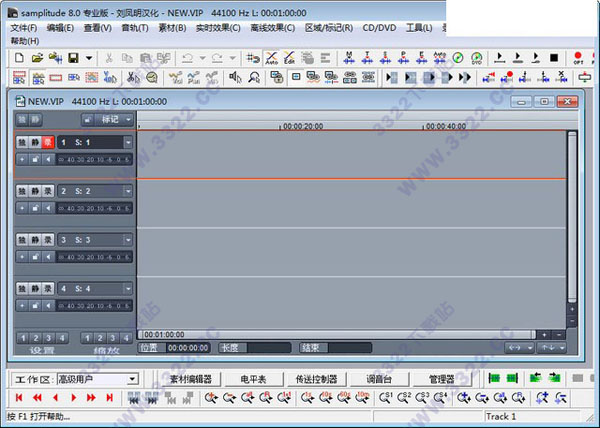Mute track 3
The width and height of the screenshot is (600, 428).
pos(35,240)
